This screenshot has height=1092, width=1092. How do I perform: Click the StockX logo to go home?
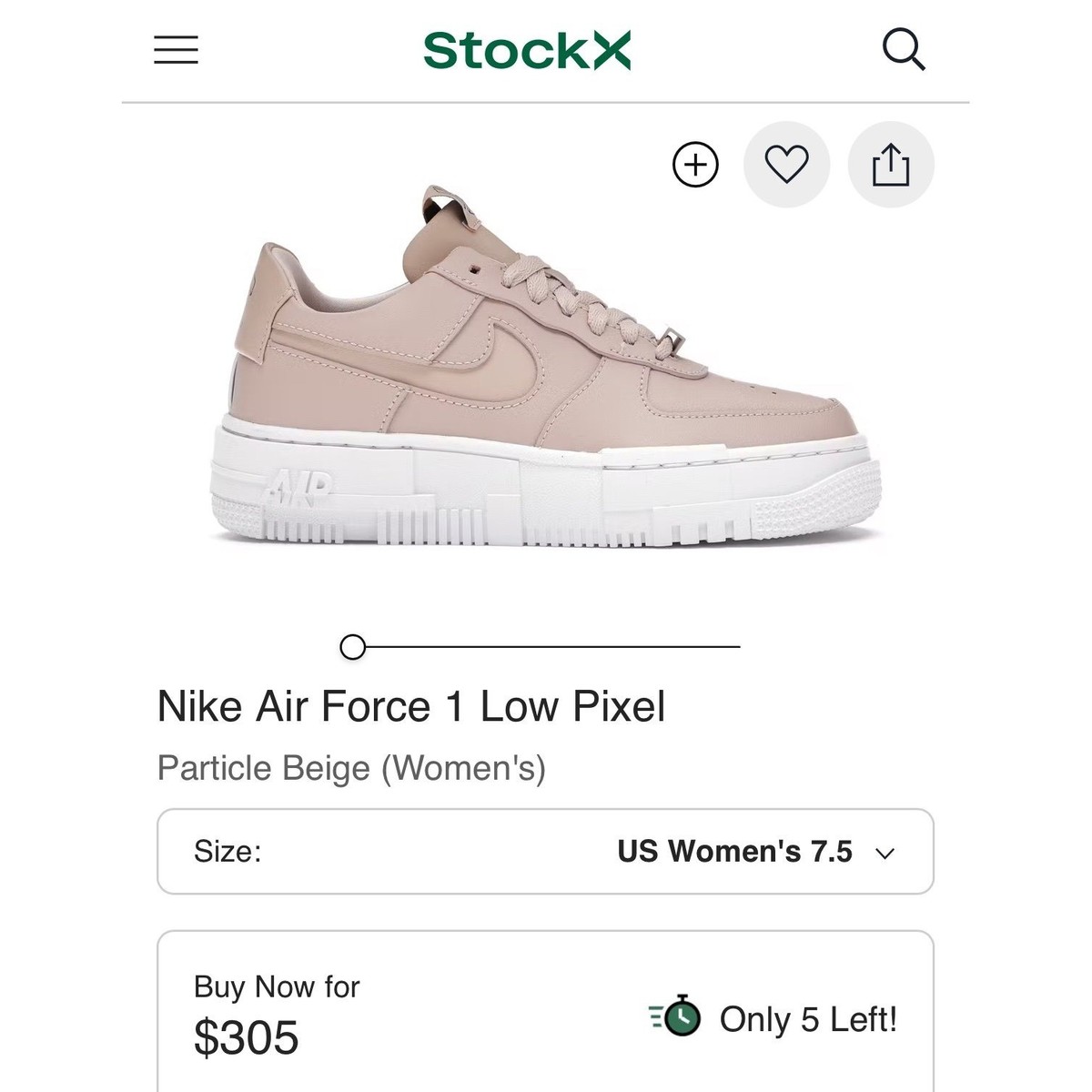[x=527, y=50]
